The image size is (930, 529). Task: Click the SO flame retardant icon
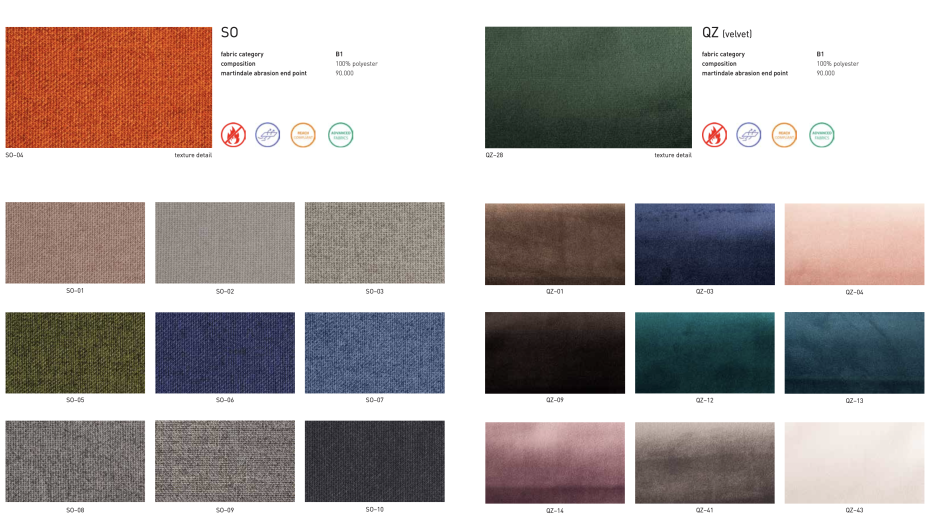tap(232, 135)
